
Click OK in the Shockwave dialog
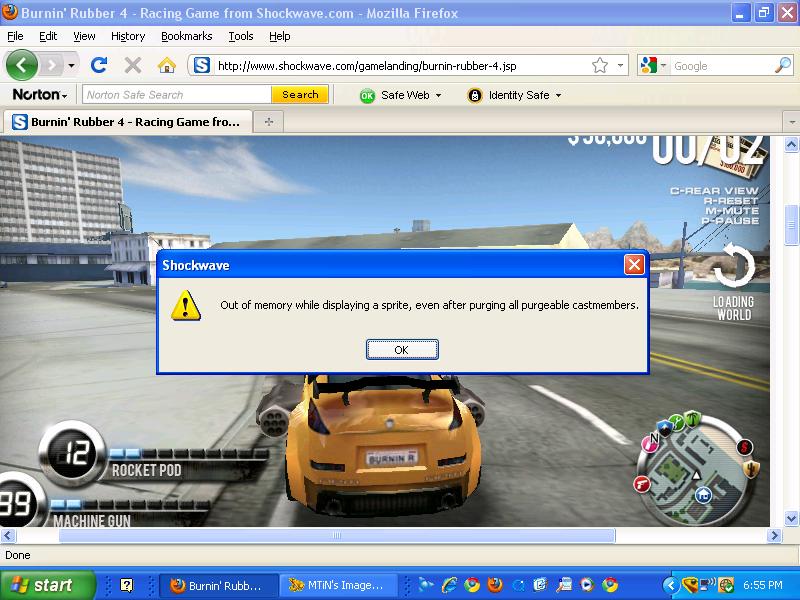click(402, 349)
